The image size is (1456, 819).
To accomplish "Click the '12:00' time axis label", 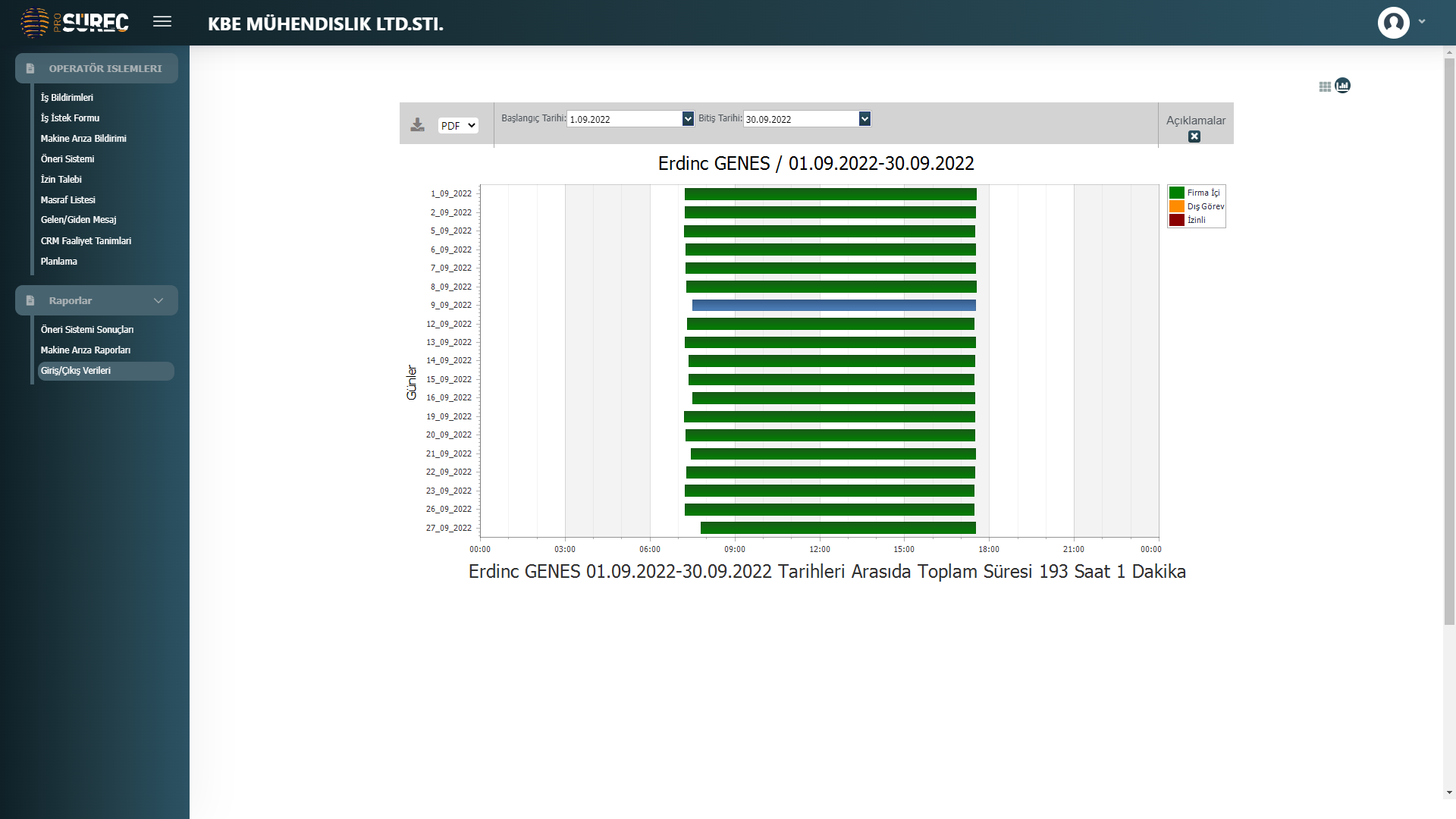I will coord(820,549).
